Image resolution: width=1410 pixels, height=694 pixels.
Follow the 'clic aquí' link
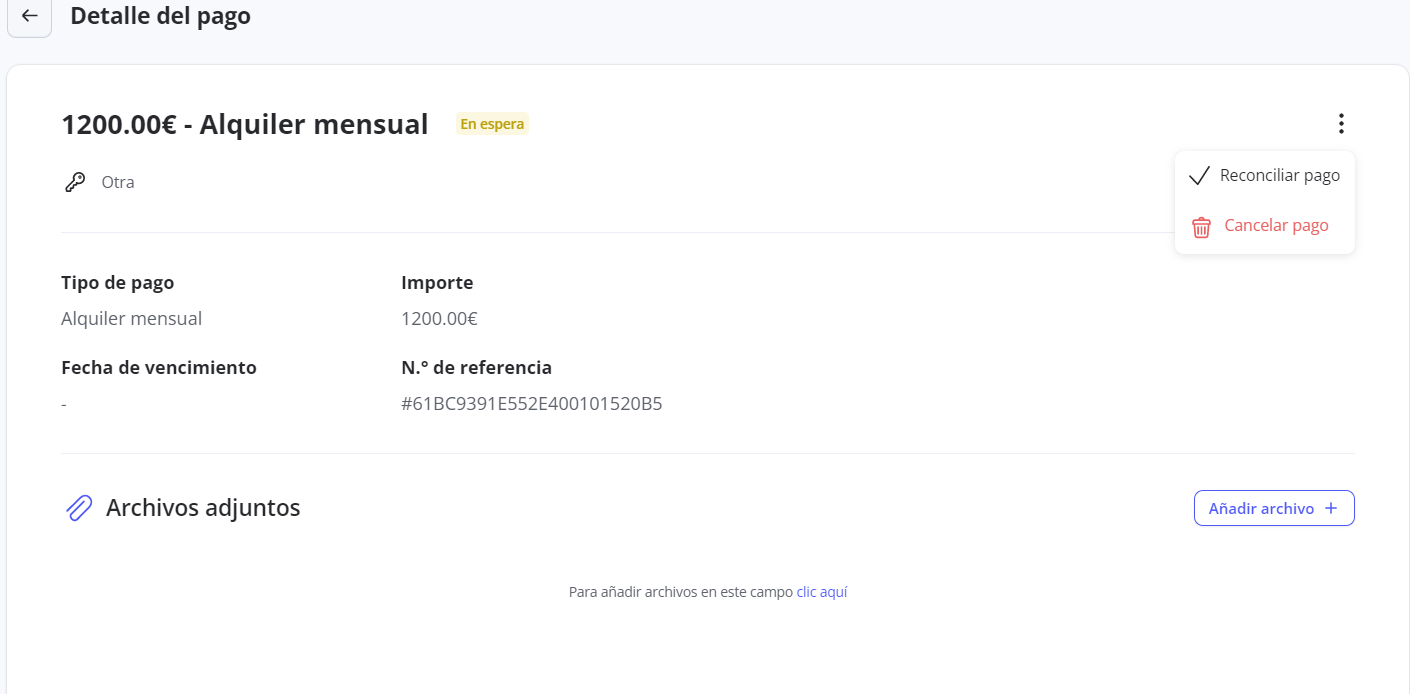(x=821, y=592)
